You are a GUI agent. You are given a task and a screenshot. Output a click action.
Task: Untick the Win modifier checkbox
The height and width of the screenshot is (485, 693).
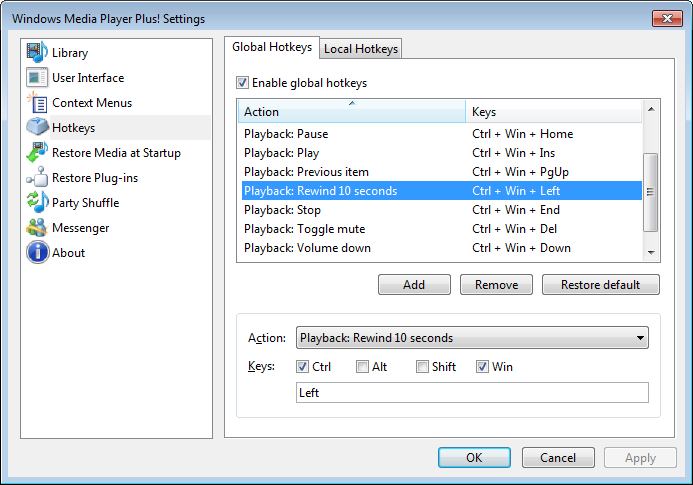pyautogui.click(x=482, y=367)
